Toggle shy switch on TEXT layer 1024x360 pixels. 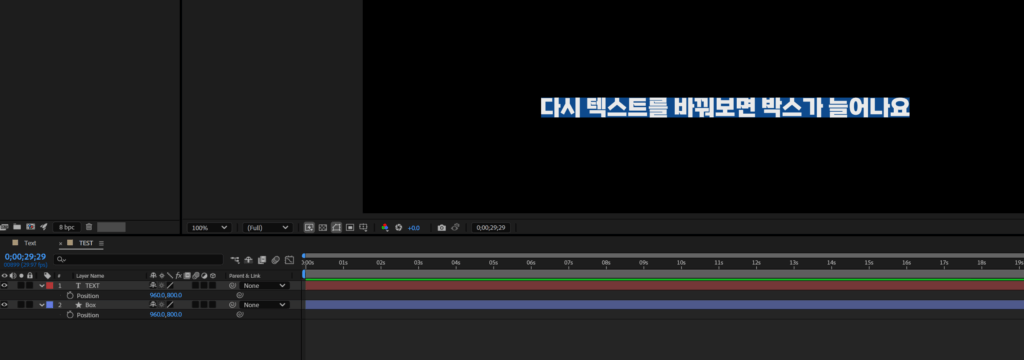click(153, 286)
